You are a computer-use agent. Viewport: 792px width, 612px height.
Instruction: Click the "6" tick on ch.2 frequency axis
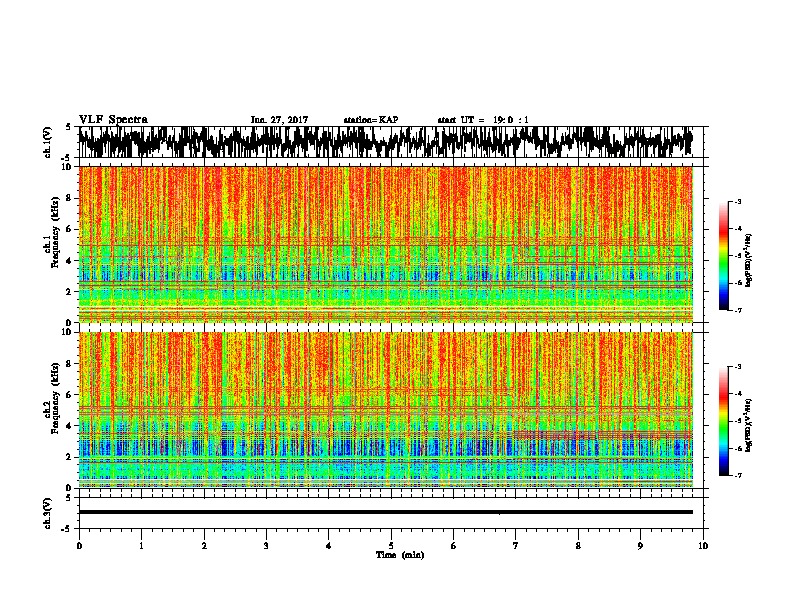tap(70, 395)
